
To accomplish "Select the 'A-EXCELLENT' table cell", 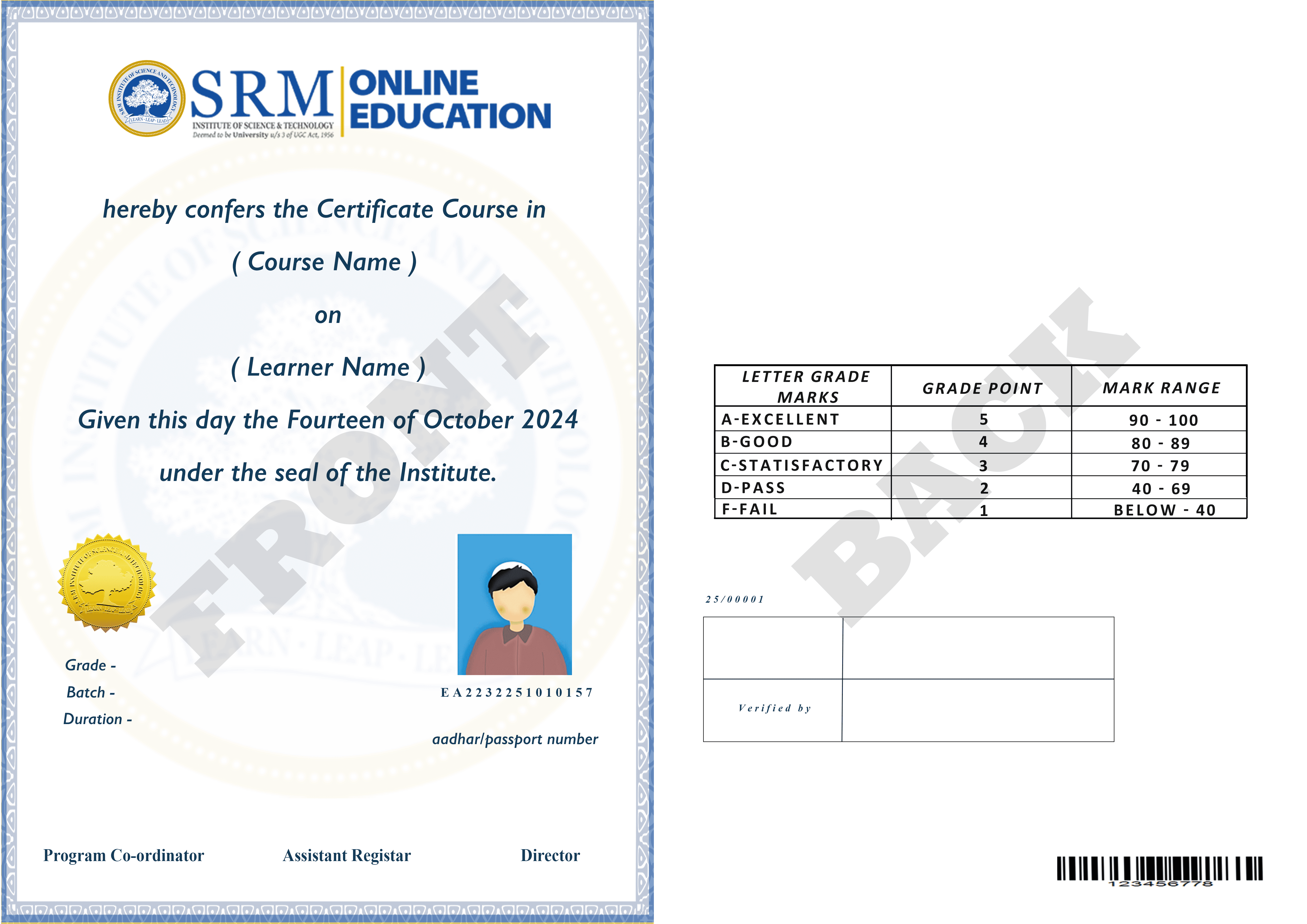I will point(803,419).
